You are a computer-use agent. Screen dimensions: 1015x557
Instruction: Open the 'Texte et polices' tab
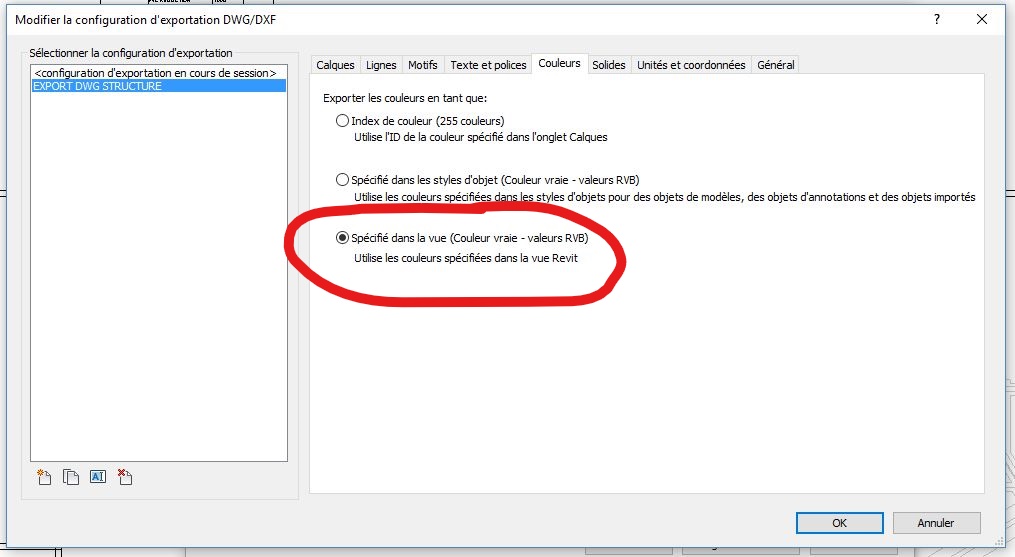pyautogui.click(x=488, y=65)
